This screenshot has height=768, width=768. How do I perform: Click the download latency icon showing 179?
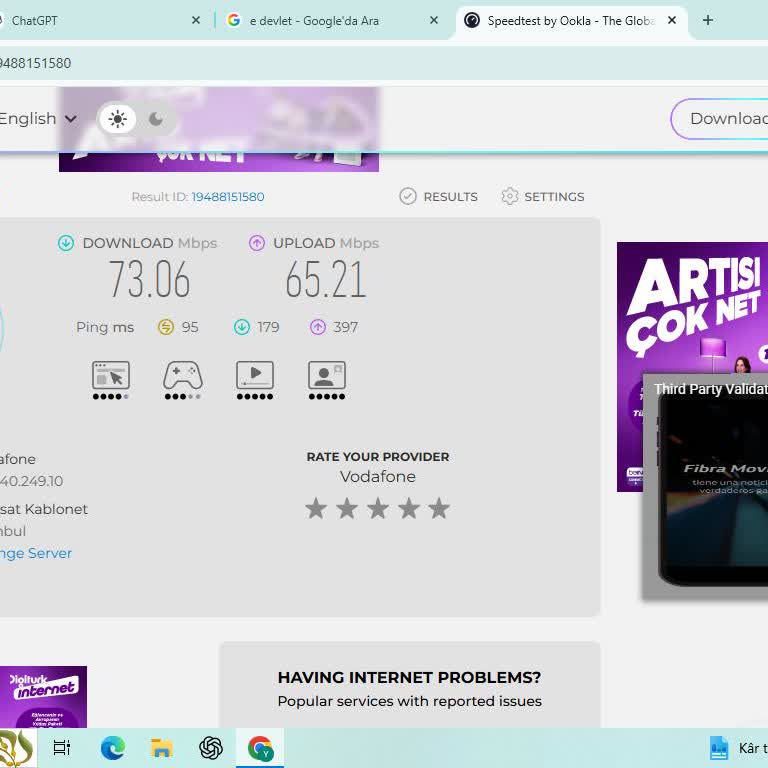242,327
